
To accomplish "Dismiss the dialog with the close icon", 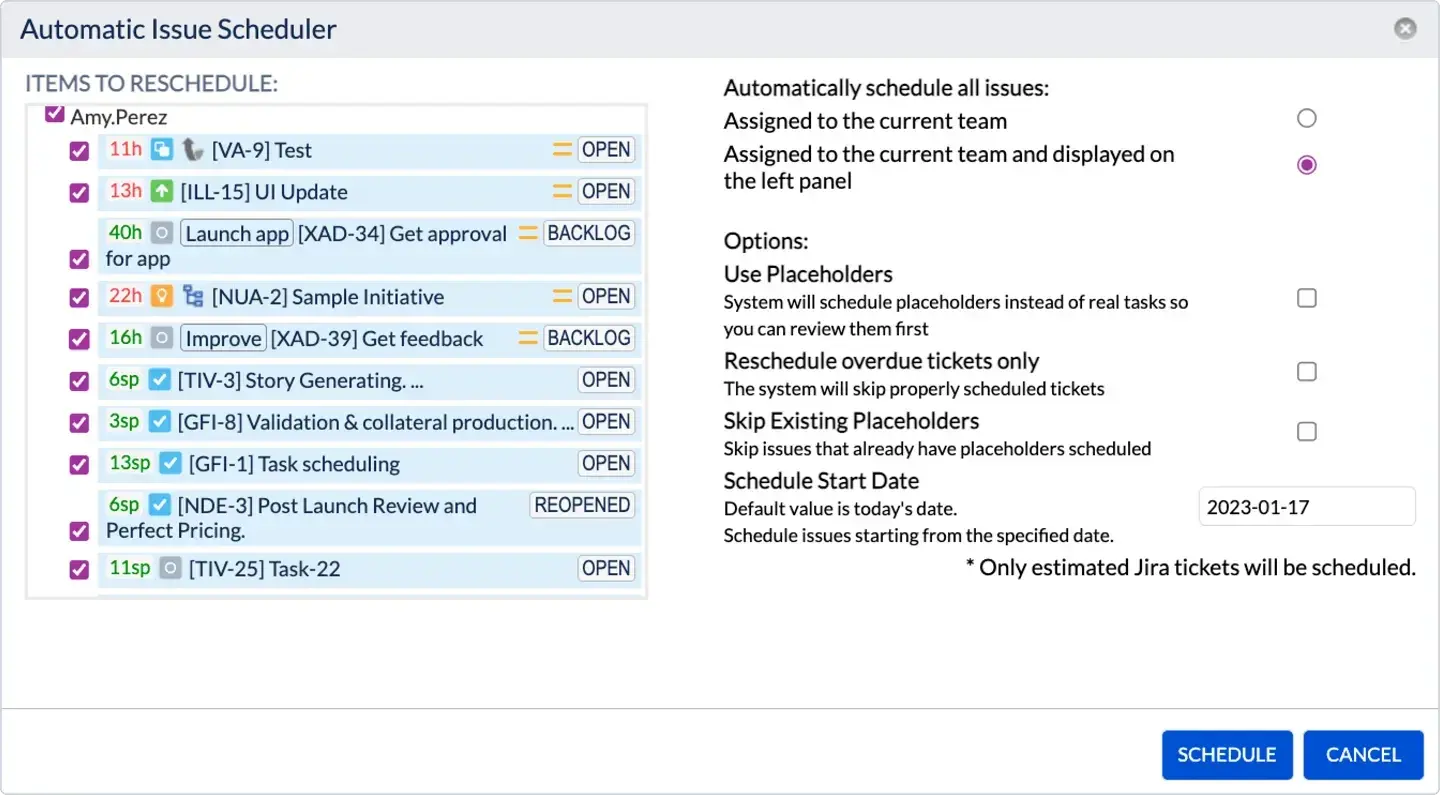I will point(1405,28).
